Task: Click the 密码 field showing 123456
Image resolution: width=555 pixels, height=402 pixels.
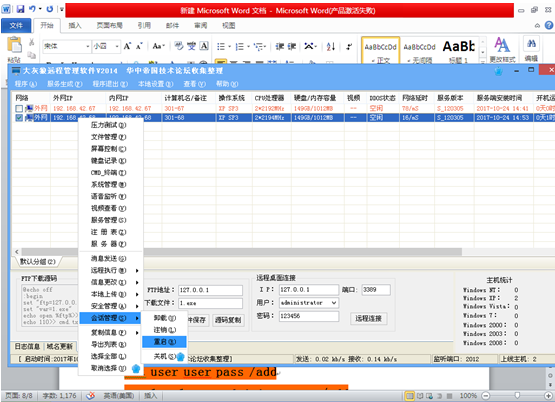Action: click(x=309, y=316)
